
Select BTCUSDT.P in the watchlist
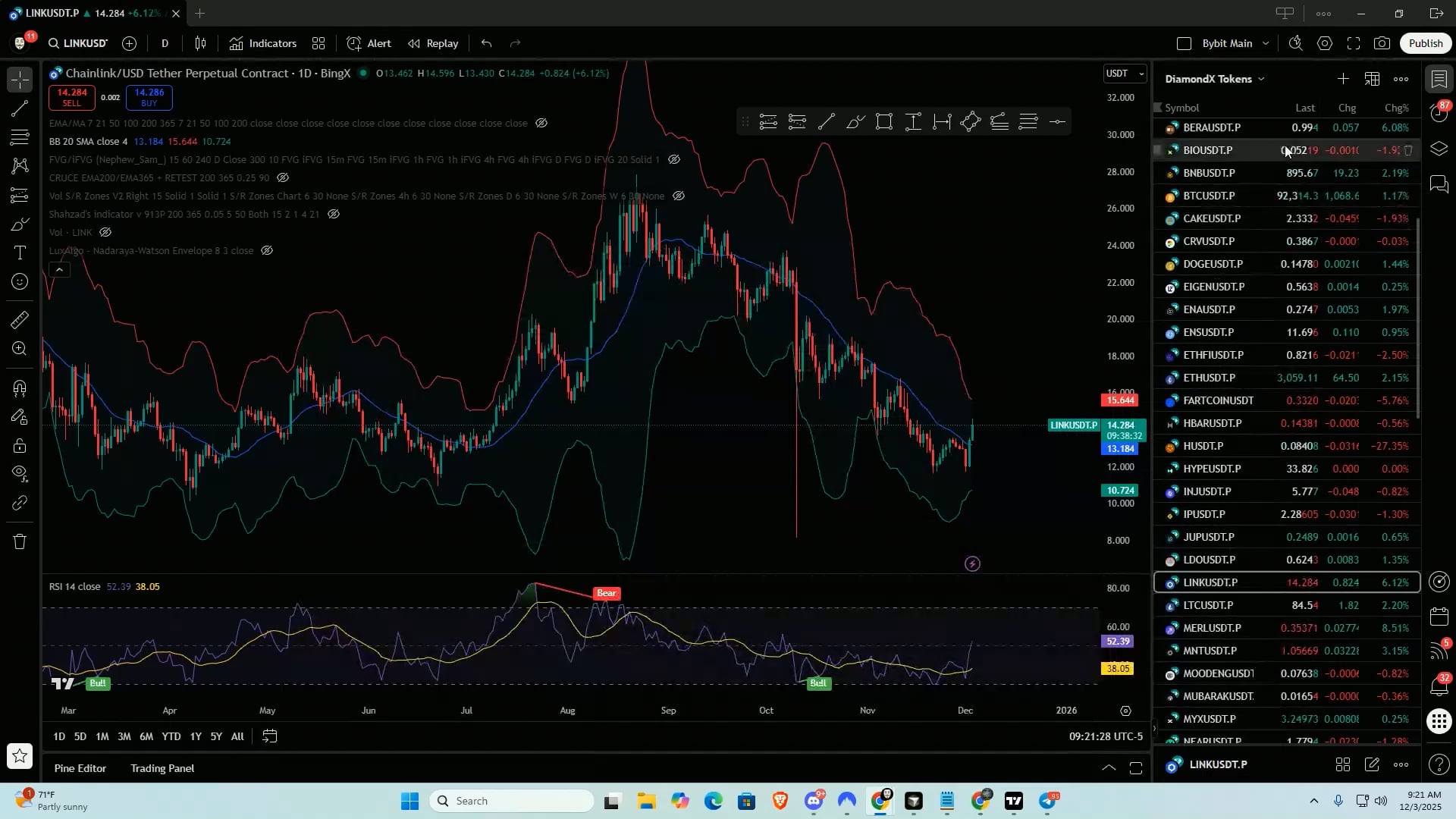pyautogui.click(x=1209, y=196)
